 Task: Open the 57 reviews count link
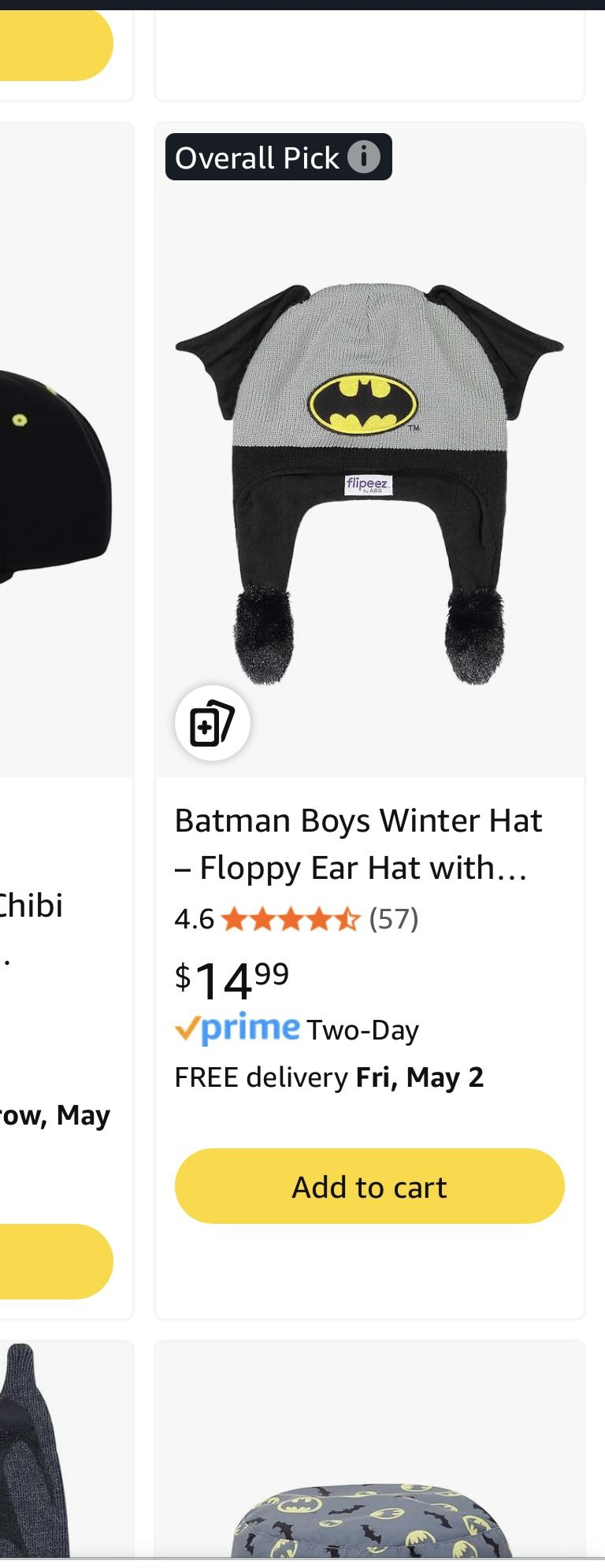point(394,919)
